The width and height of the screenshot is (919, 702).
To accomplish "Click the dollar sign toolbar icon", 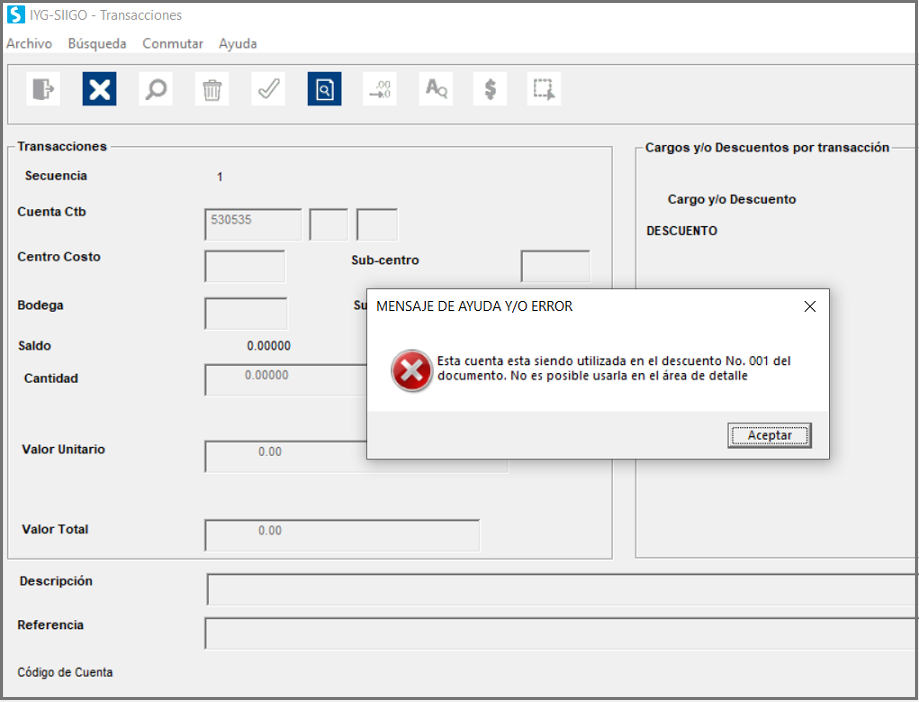I will pyautogui.click(x=490, y=89).
